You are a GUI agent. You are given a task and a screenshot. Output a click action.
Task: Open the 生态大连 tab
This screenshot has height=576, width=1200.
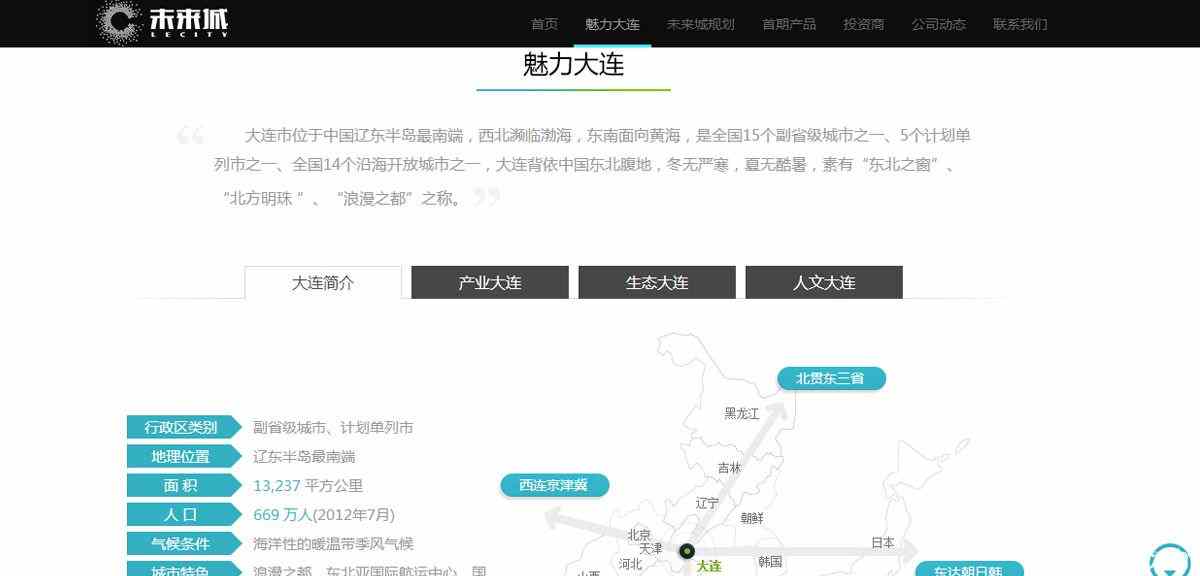click(x=657, y=283)
